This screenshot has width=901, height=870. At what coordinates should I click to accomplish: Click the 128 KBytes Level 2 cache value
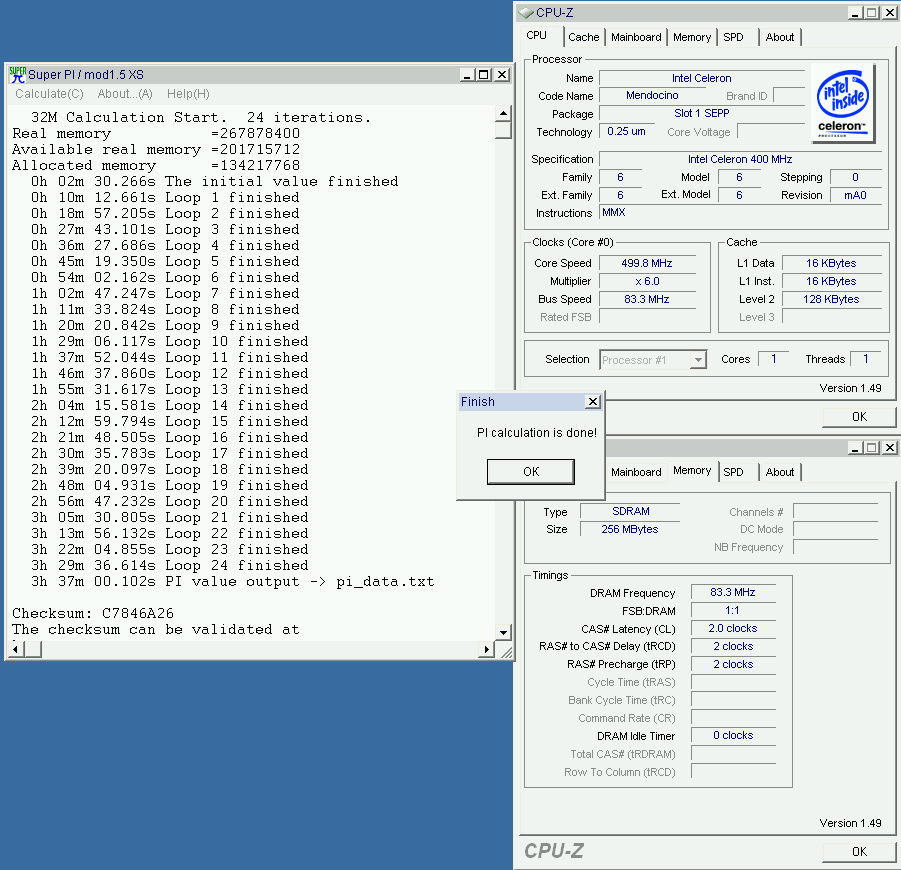pos(831,299)
